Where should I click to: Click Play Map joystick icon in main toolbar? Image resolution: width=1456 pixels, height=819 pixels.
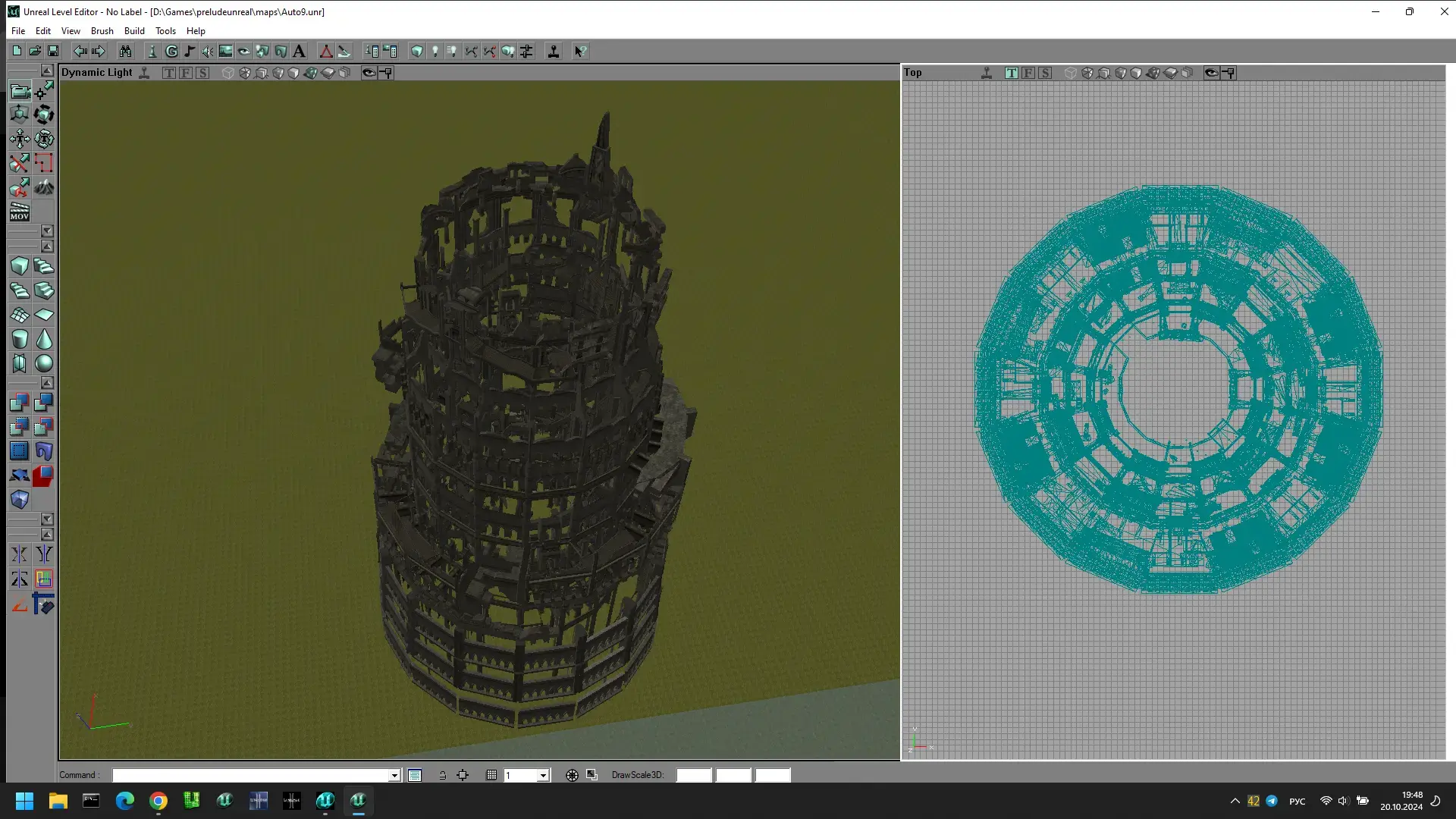(554, 51)
